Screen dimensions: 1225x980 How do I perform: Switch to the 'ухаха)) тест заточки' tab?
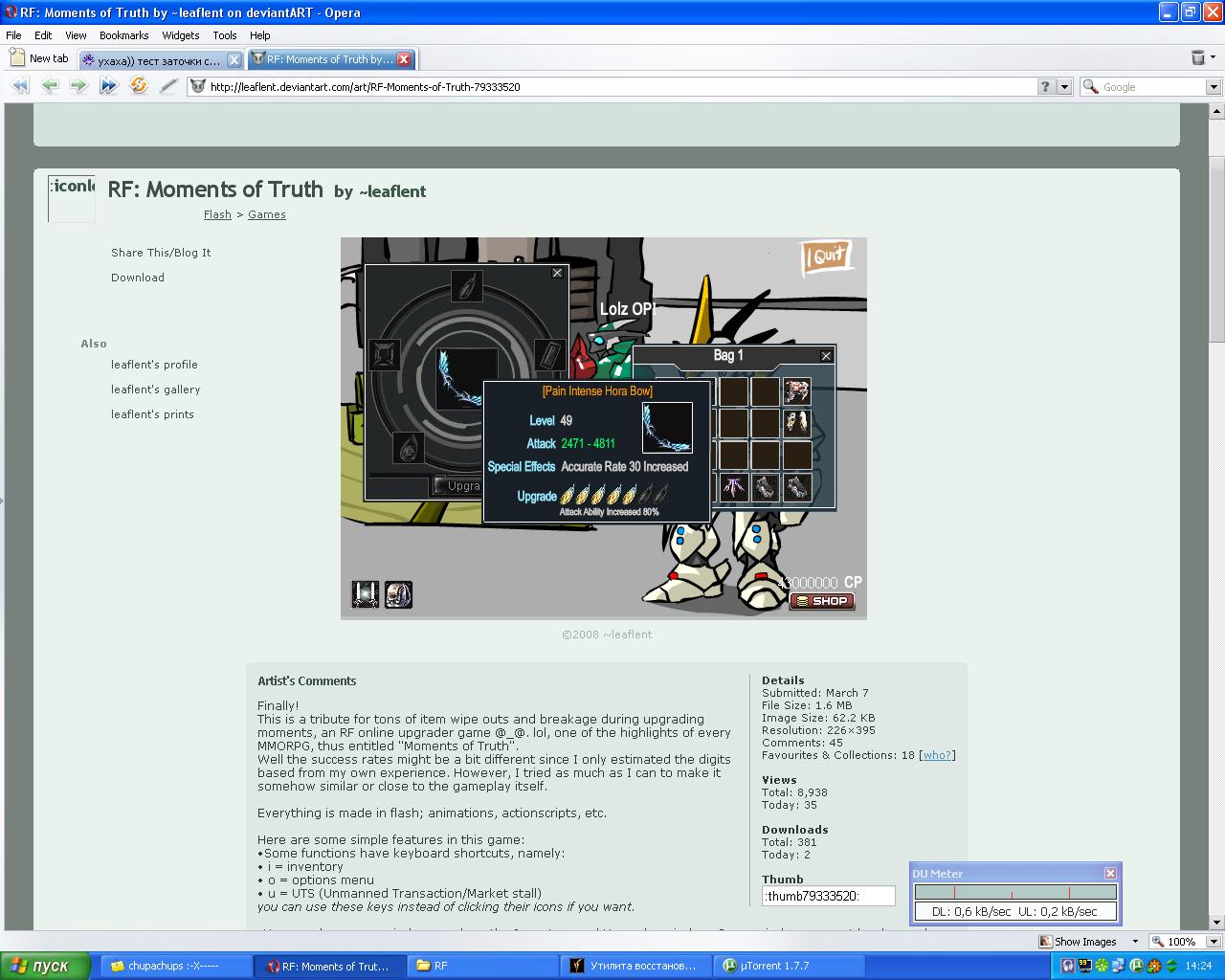pos(161,60)
